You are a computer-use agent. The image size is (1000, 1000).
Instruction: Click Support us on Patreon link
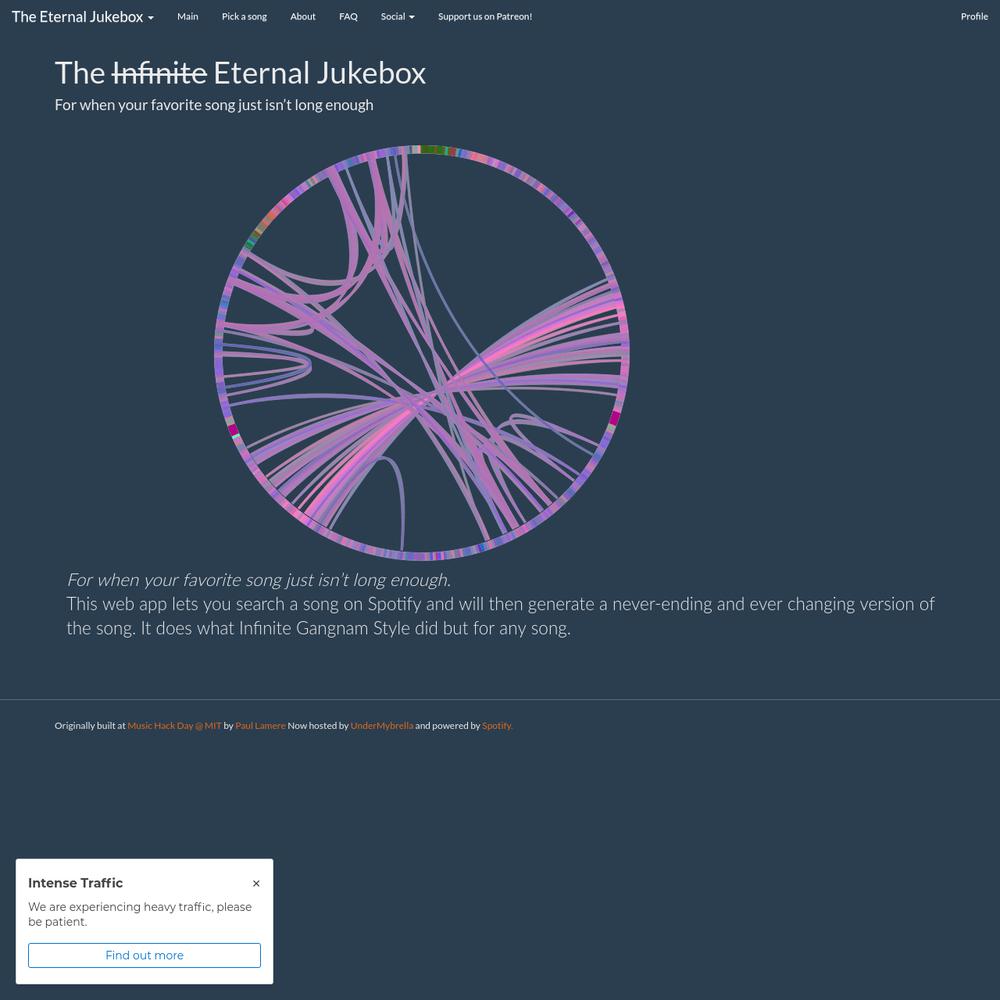coord(485,17)
